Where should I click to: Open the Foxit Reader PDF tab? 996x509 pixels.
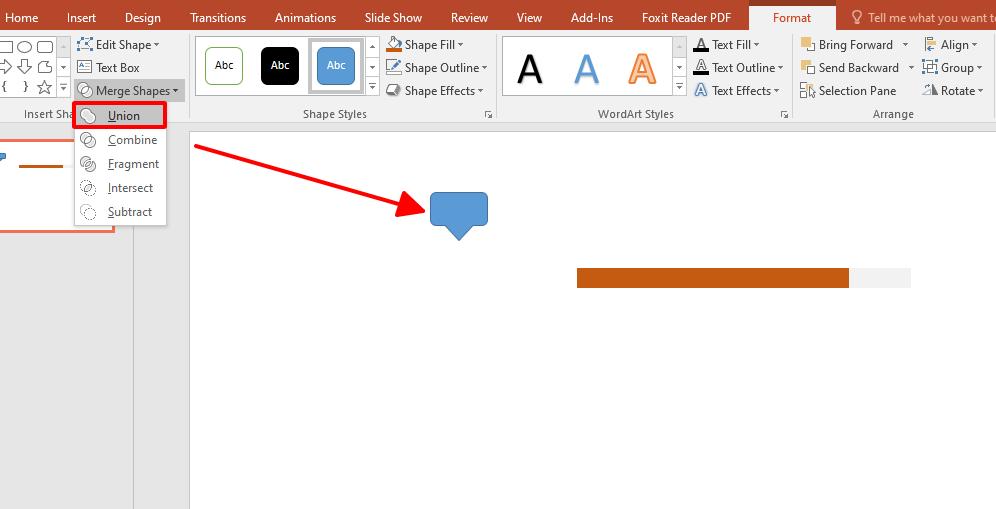(x=687, y=18)
